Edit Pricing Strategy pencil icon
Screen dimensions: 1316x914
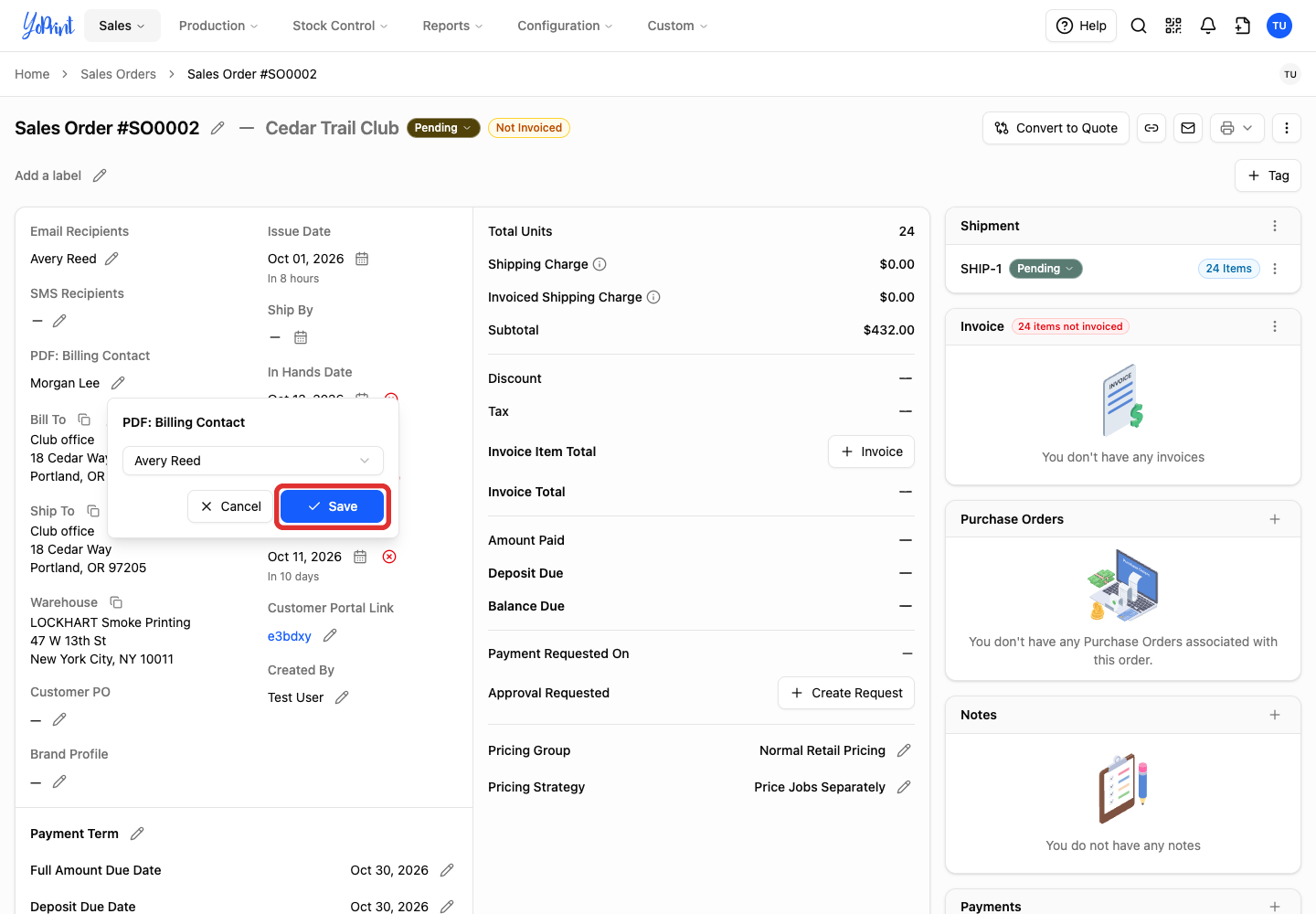pos(904,787)
